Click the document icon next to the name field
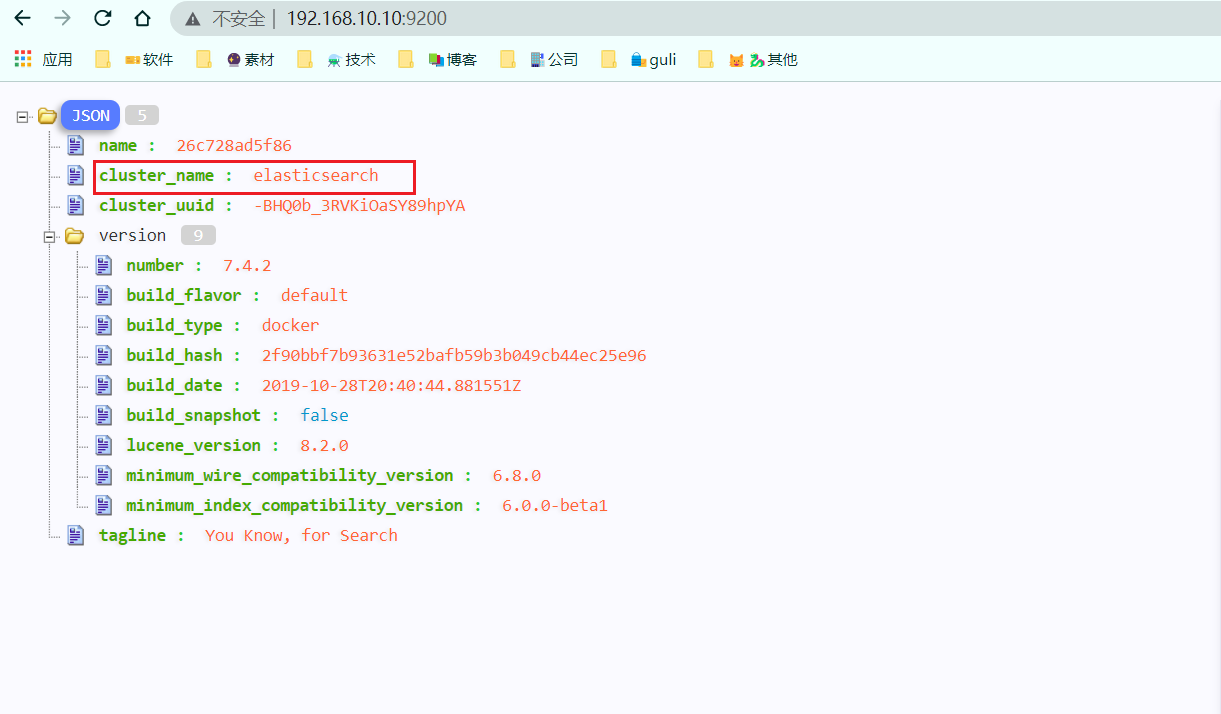The height and width of the screenshot is (714, 1221). (x=75, y=145)
